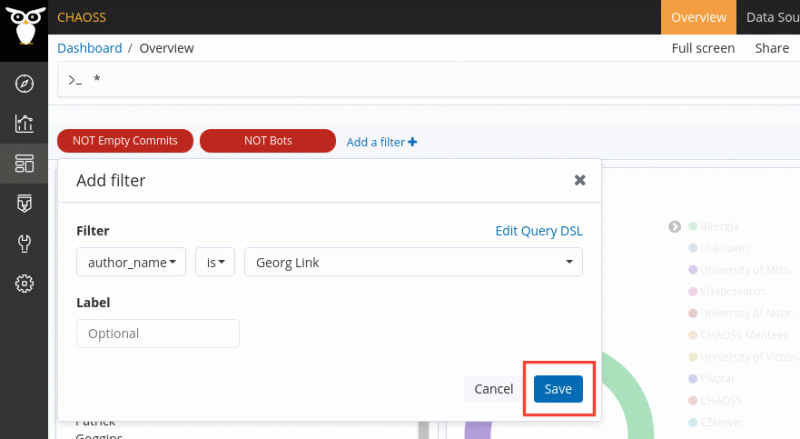Open the Discover compass icon
This screenshot has height=439, width=800.
(24, 83)
